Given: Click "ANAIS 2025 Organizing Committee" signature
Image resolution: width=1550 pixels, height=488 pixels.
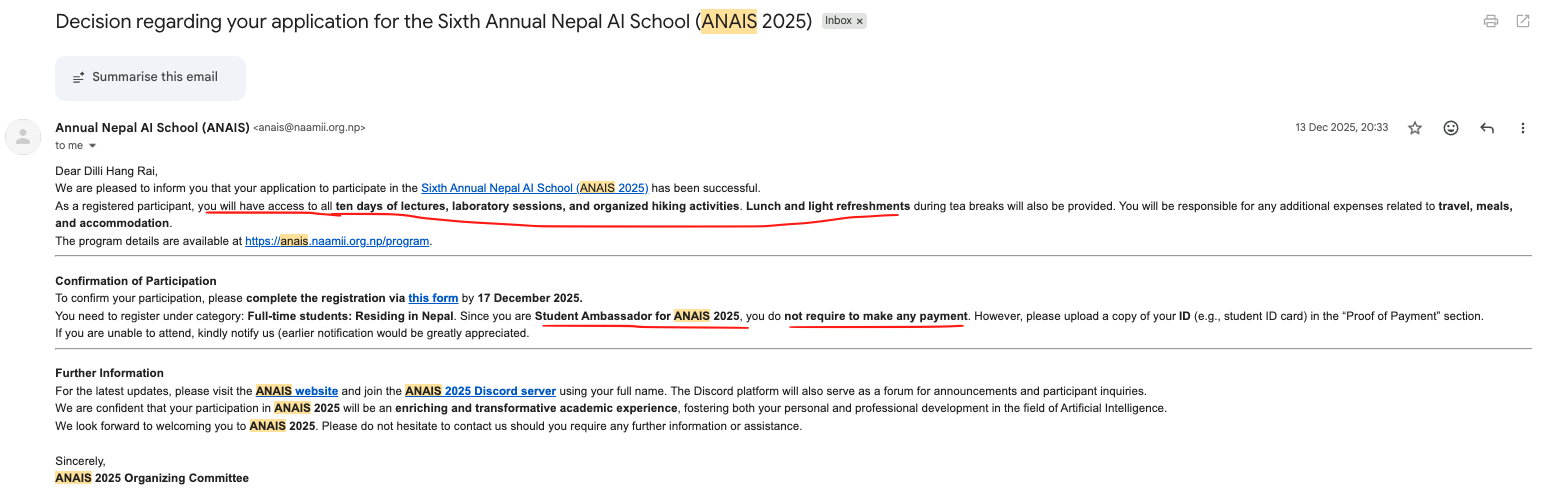Looking at the screenshot, I should coord(152,478).
